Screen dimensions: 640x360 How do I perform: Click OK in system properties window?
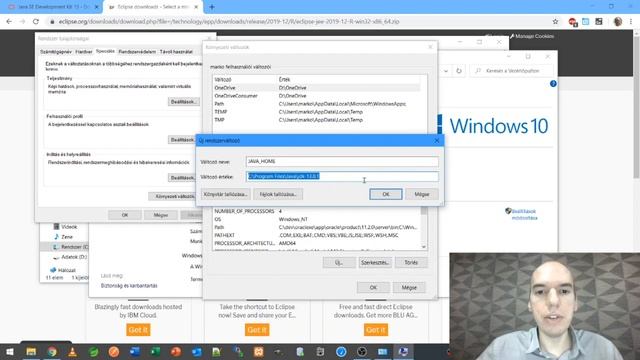(125, 215)
